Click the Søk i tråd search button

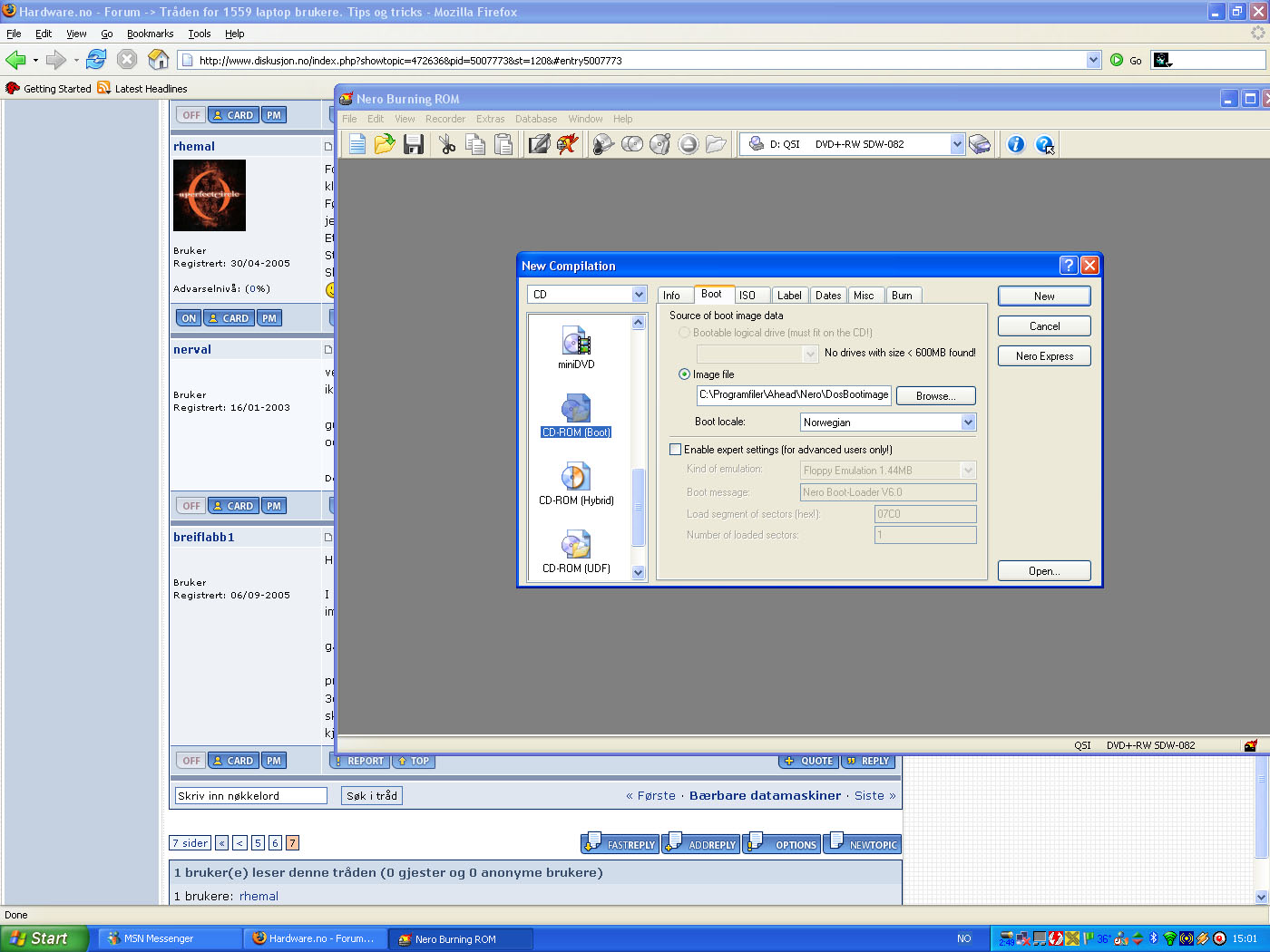372,796
